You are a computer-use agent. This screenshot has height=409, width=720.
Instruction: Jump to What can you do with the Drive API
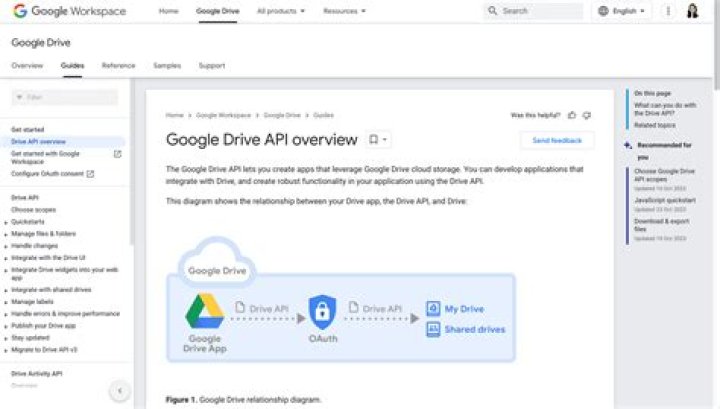(665, 109)
